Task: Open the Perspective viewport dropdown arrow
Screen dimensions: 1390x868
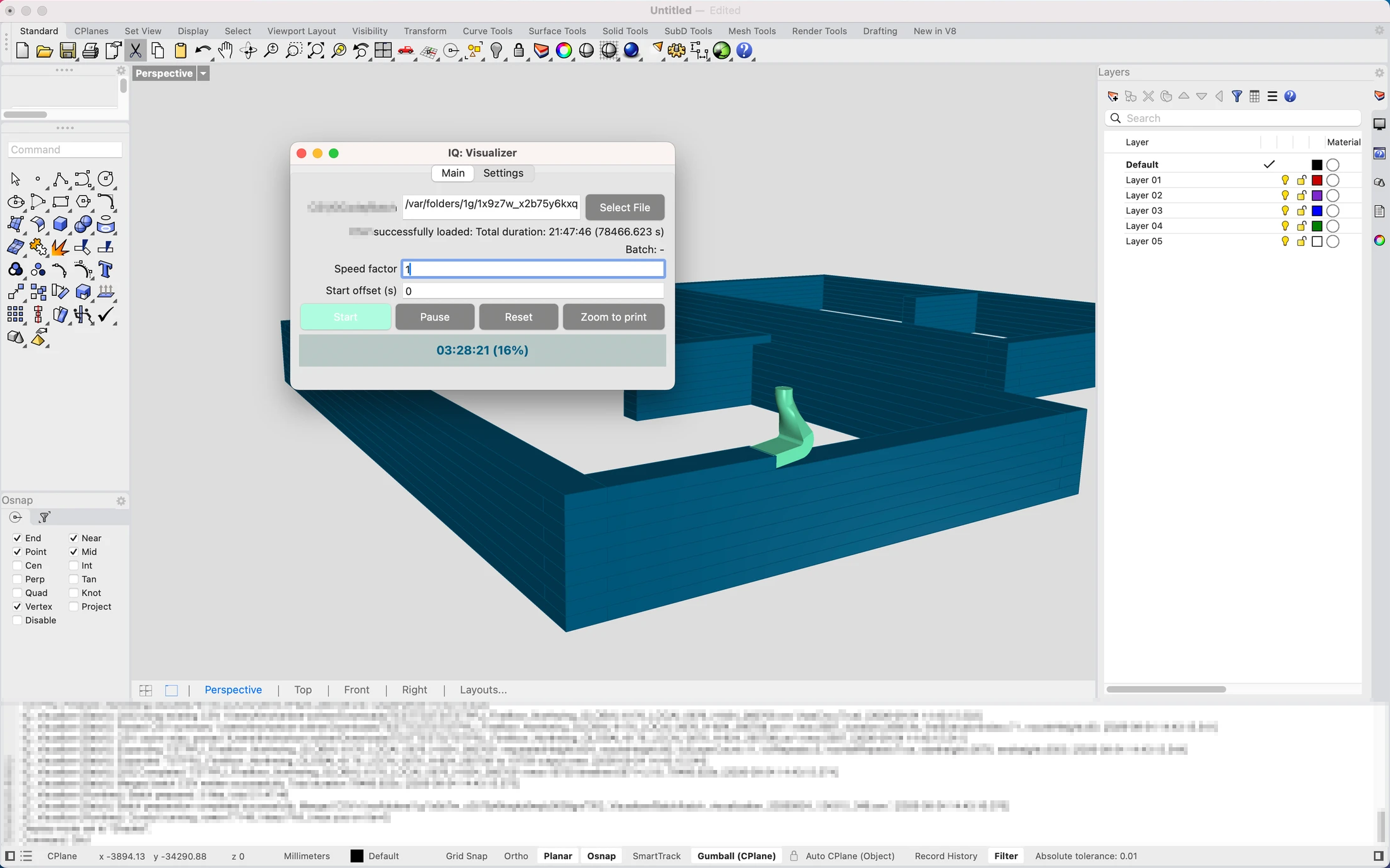Action: pos(204,74)
